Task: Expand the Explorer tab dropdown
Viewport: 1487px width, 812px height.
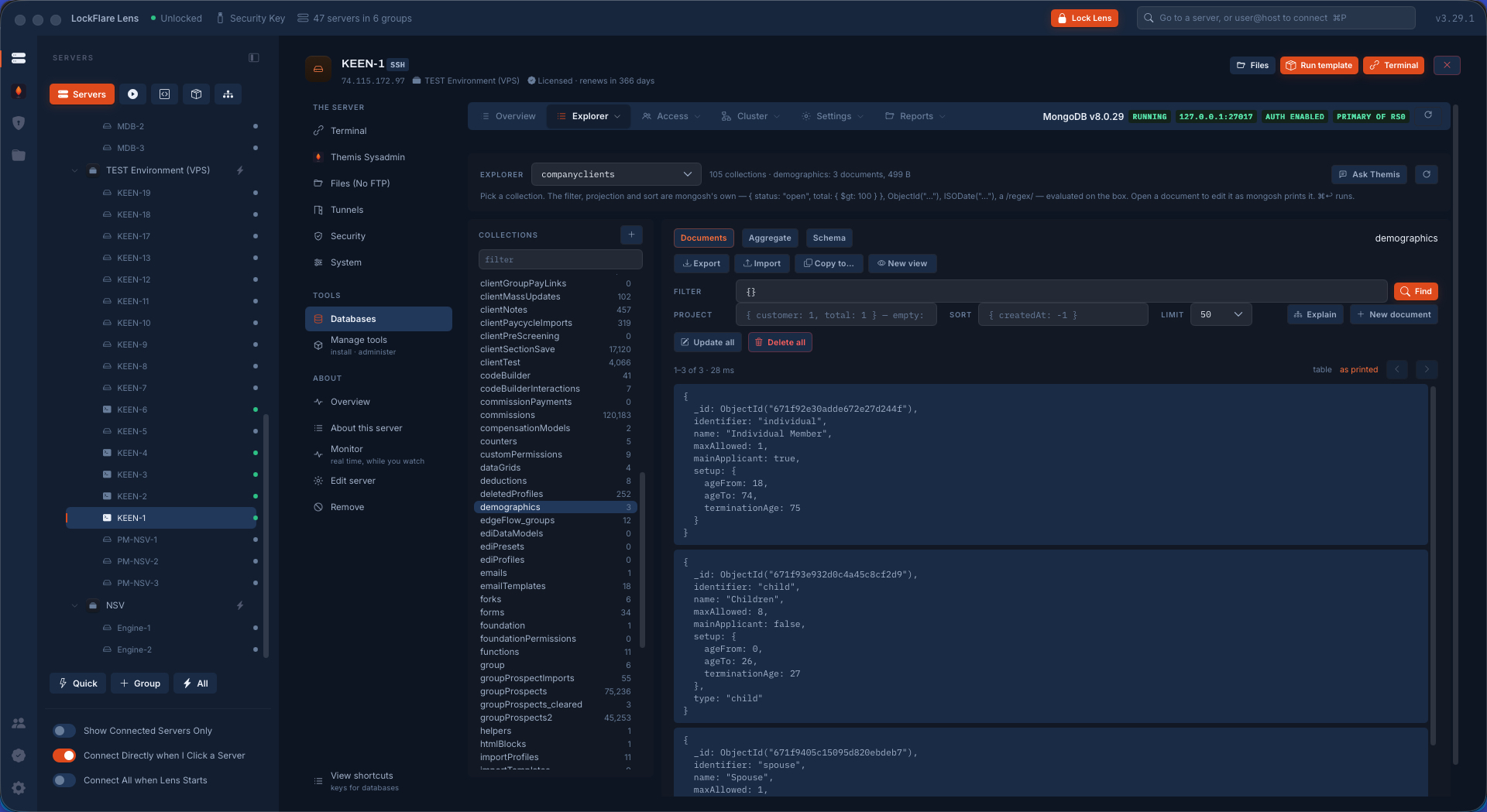Action: pyautogui.click(x=618, y=116)
